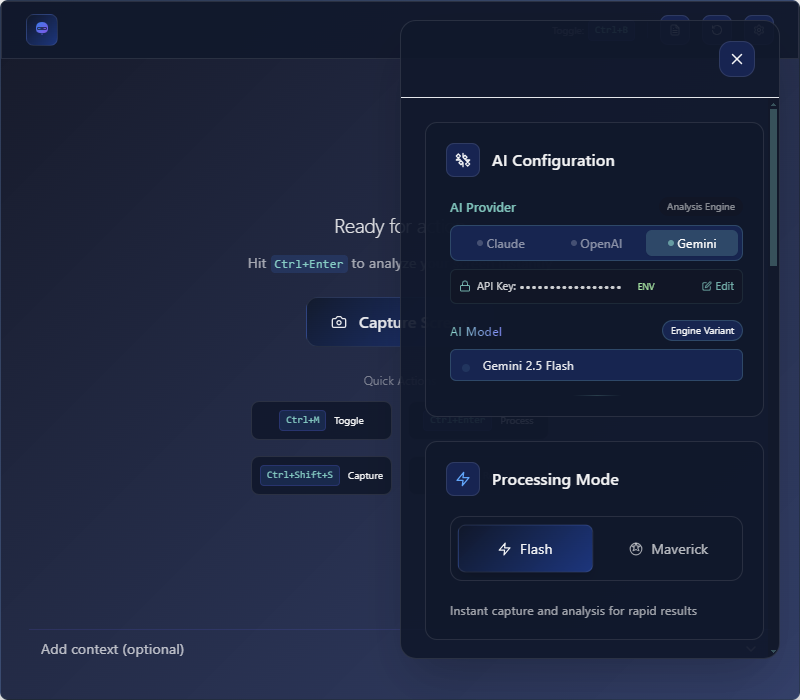Select Gemini as AI provider
This screenshot has height=700, width=800.
(692, 244)
